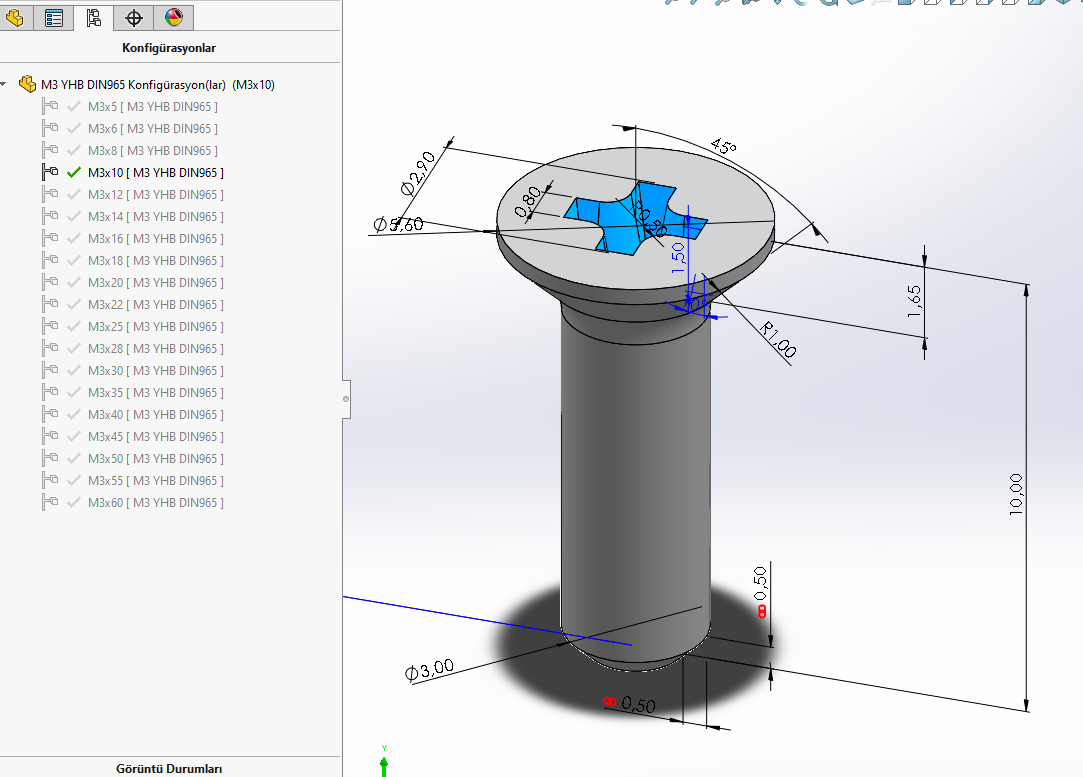Viewport: 1083px width, 777px height.
Task: Click the yellow part icon of M3 YHB DIN965
Action: click(x=27, y=85)
